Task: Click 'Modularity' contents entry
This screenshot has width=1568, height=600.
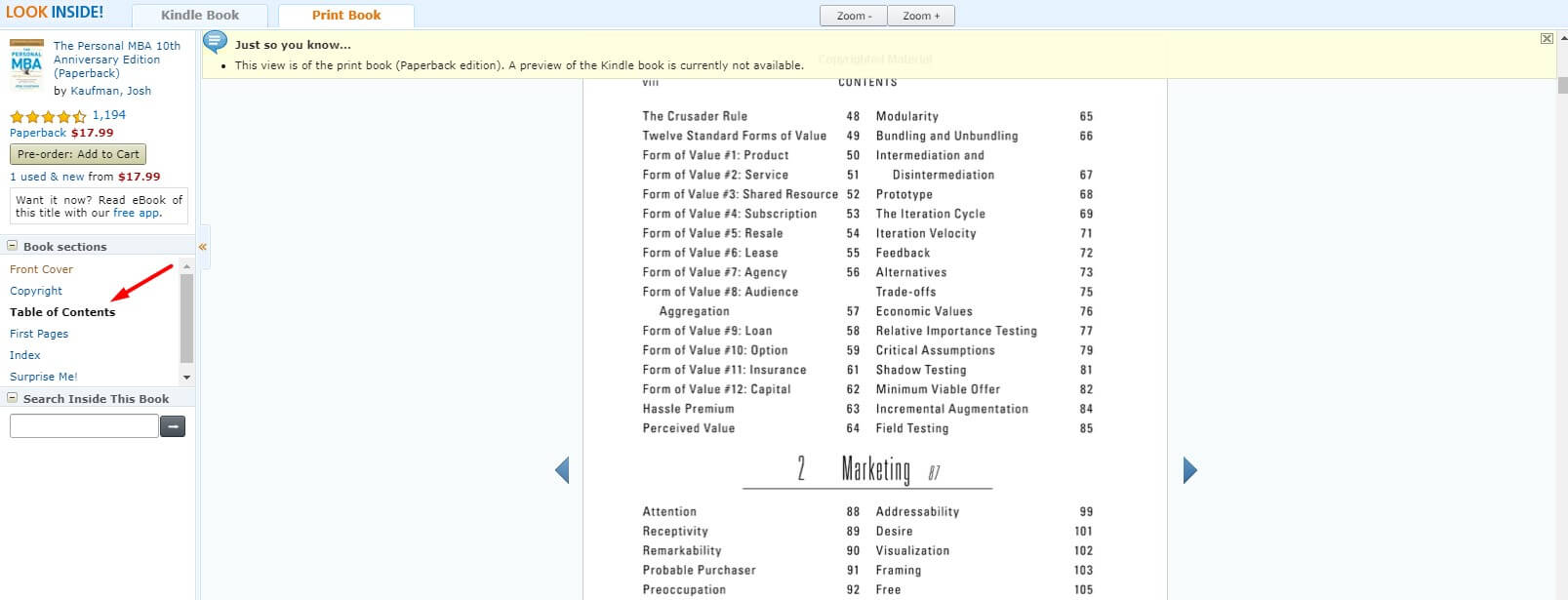Action: point(906,116)
